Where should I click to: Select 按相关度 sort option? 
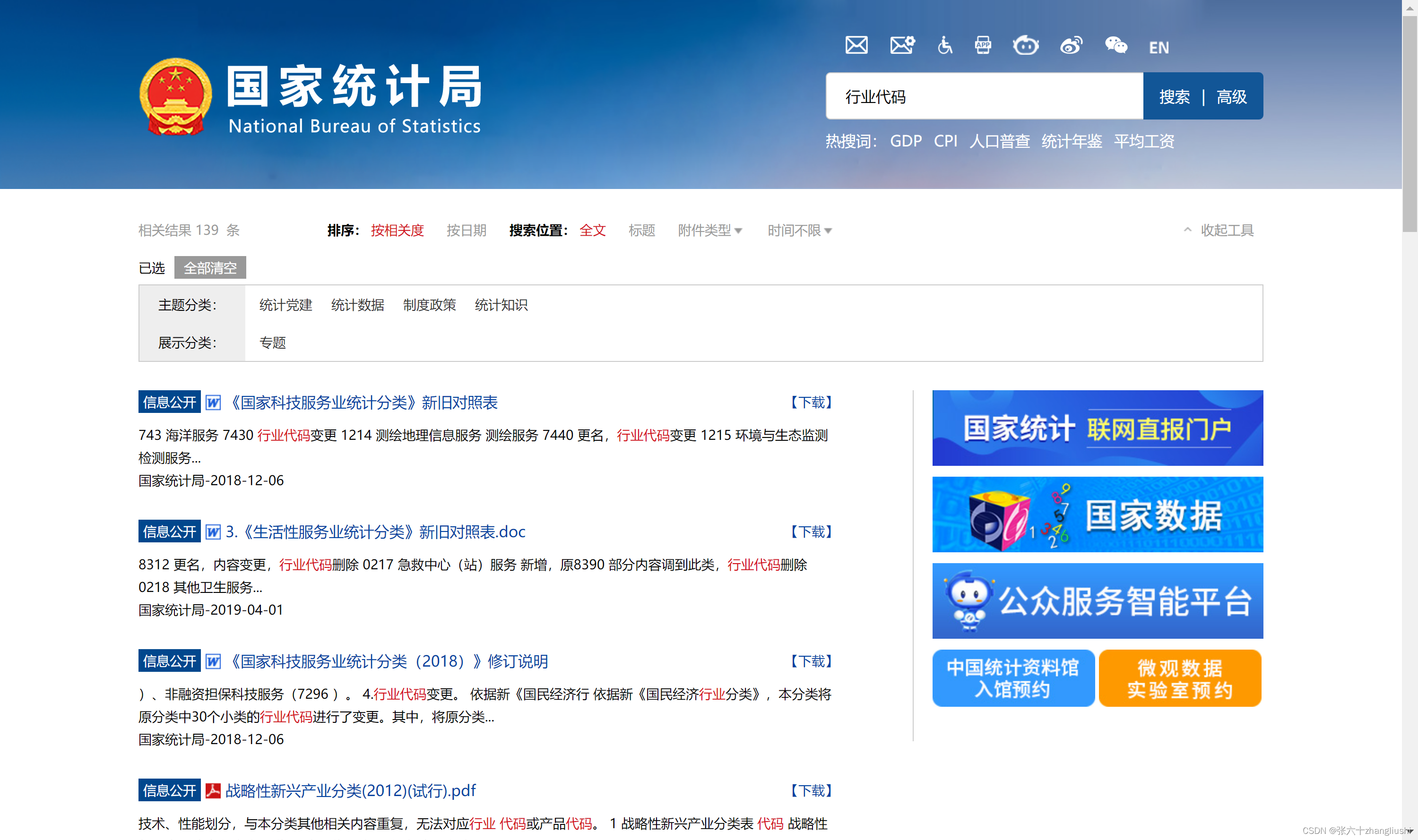(397, 231)
